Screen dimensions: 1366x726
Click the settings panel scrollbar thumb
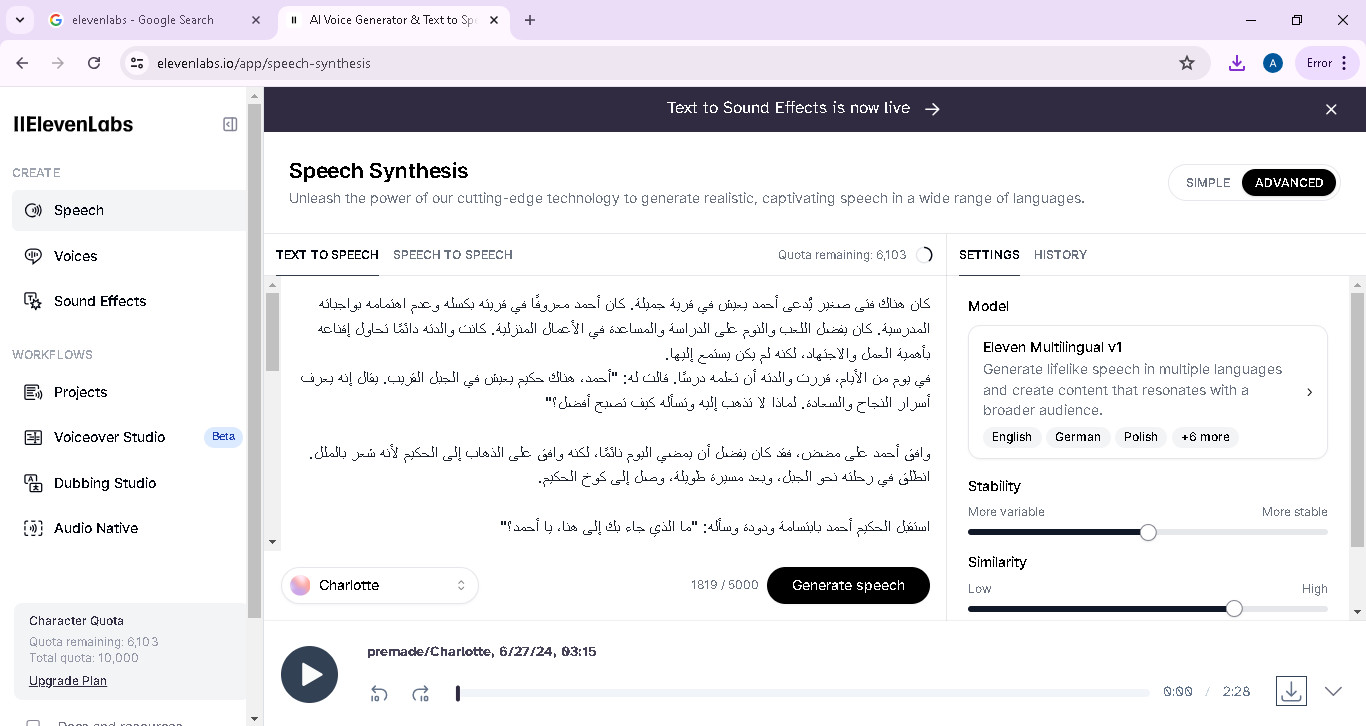coord(1357,420)
